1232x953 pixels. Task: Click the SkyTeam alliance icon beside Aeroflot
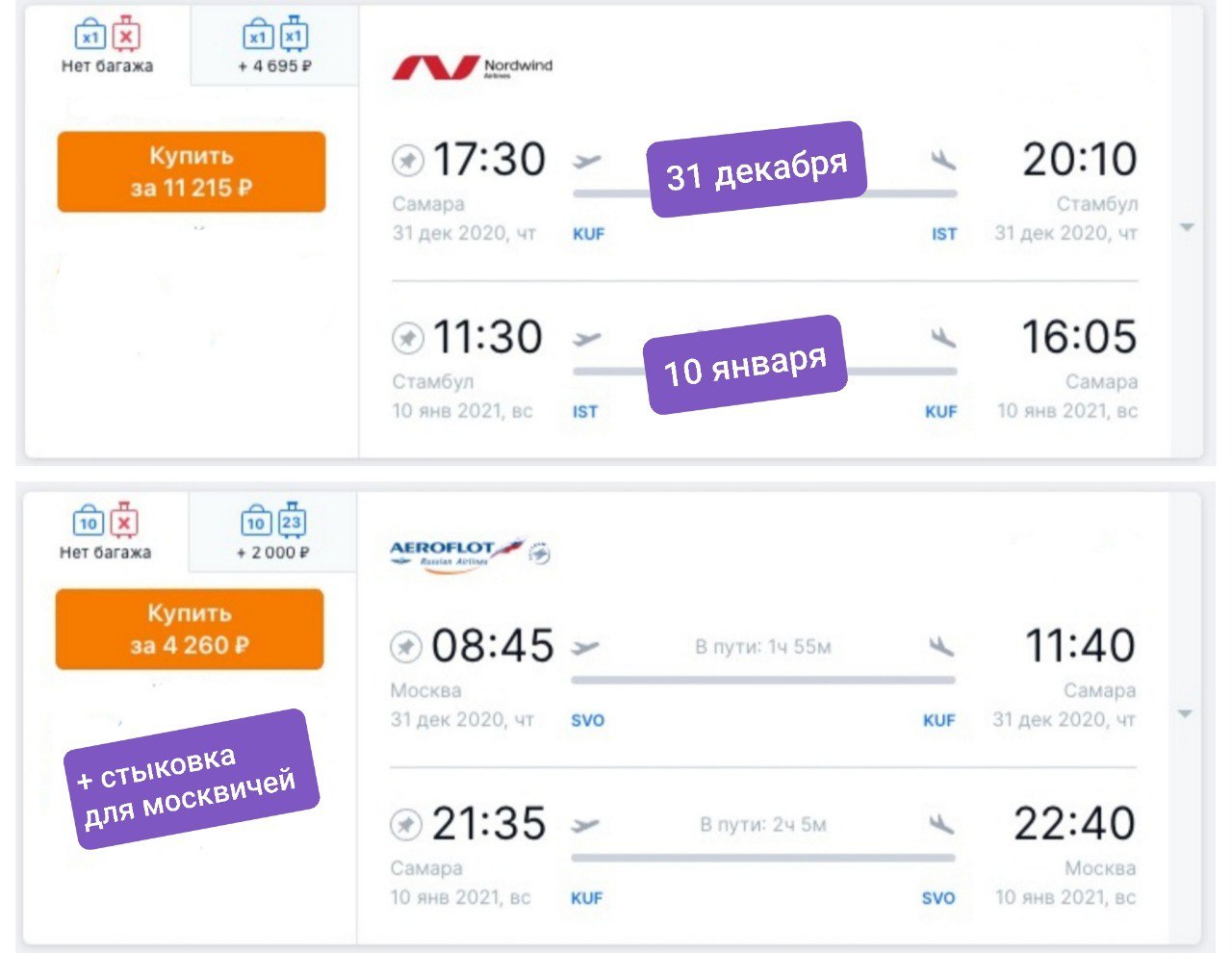(540, 554)
